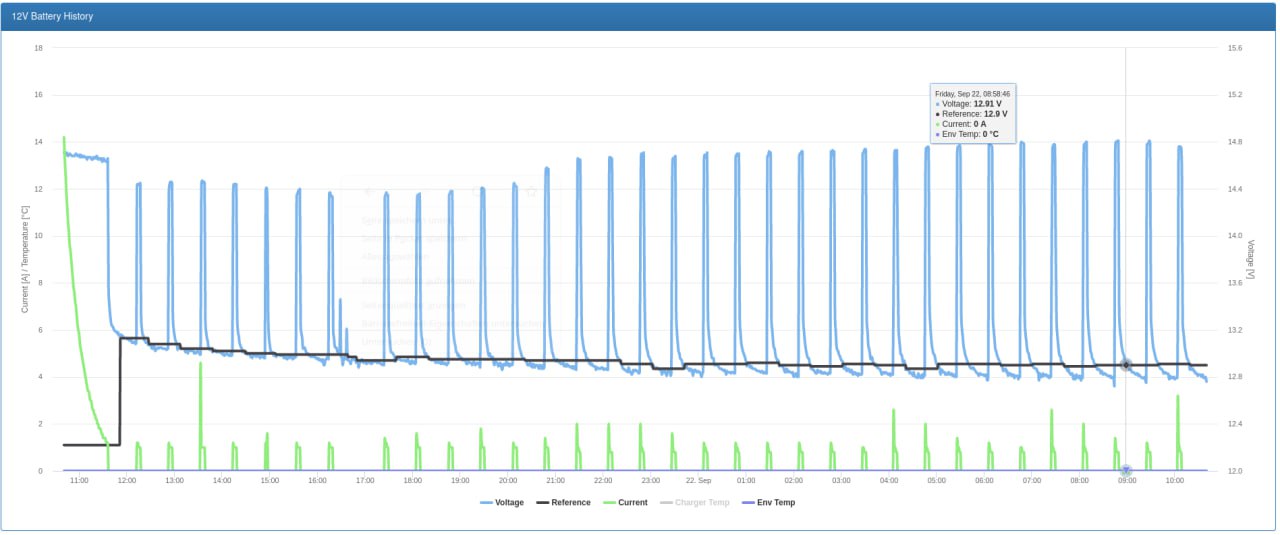Toggle the Voltage series in the legend
The image size is (1280, 535).
coord(509,502)
